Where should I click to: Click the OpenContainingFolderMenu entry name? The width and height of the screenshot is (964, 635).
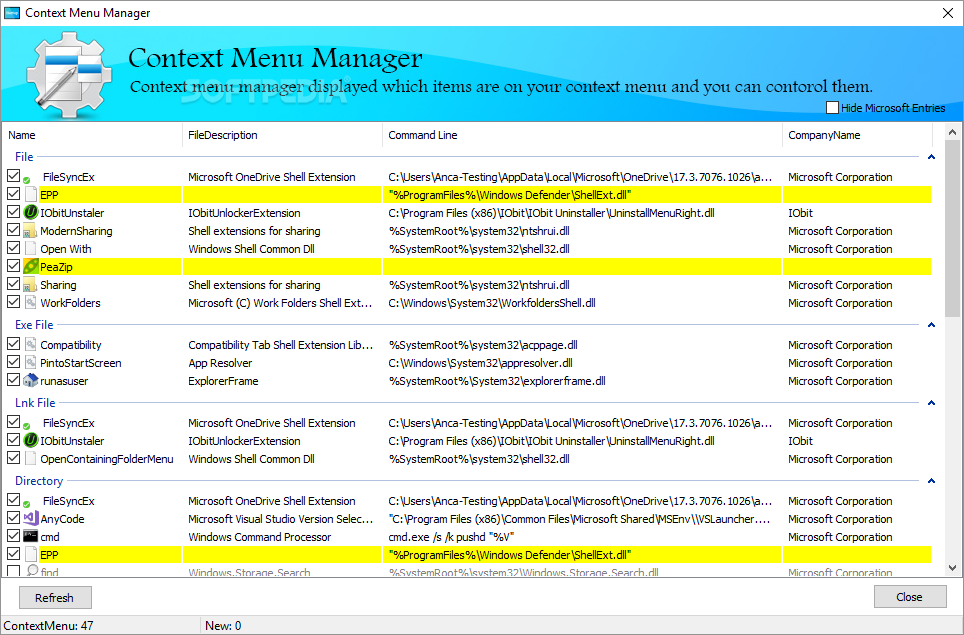pos(107,459)
